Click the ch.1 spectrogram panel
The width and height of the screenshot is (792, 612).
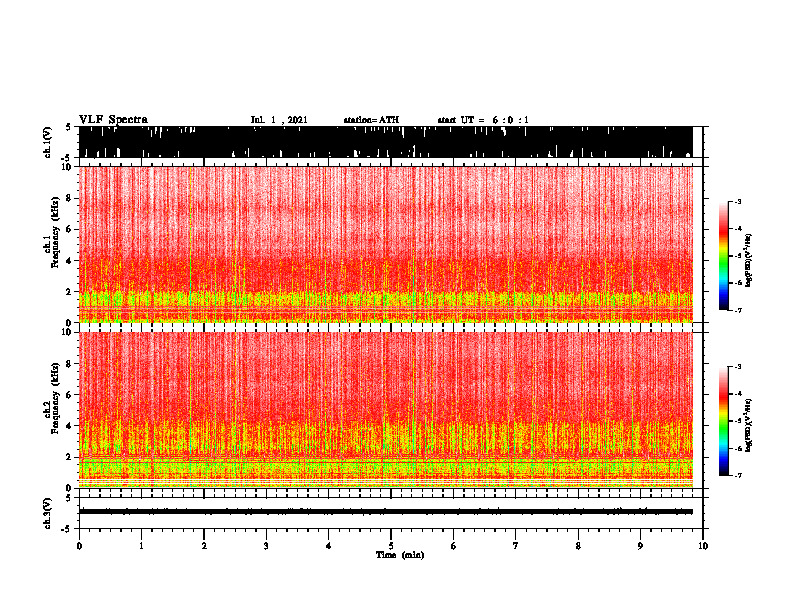click(x=386, y=244)
